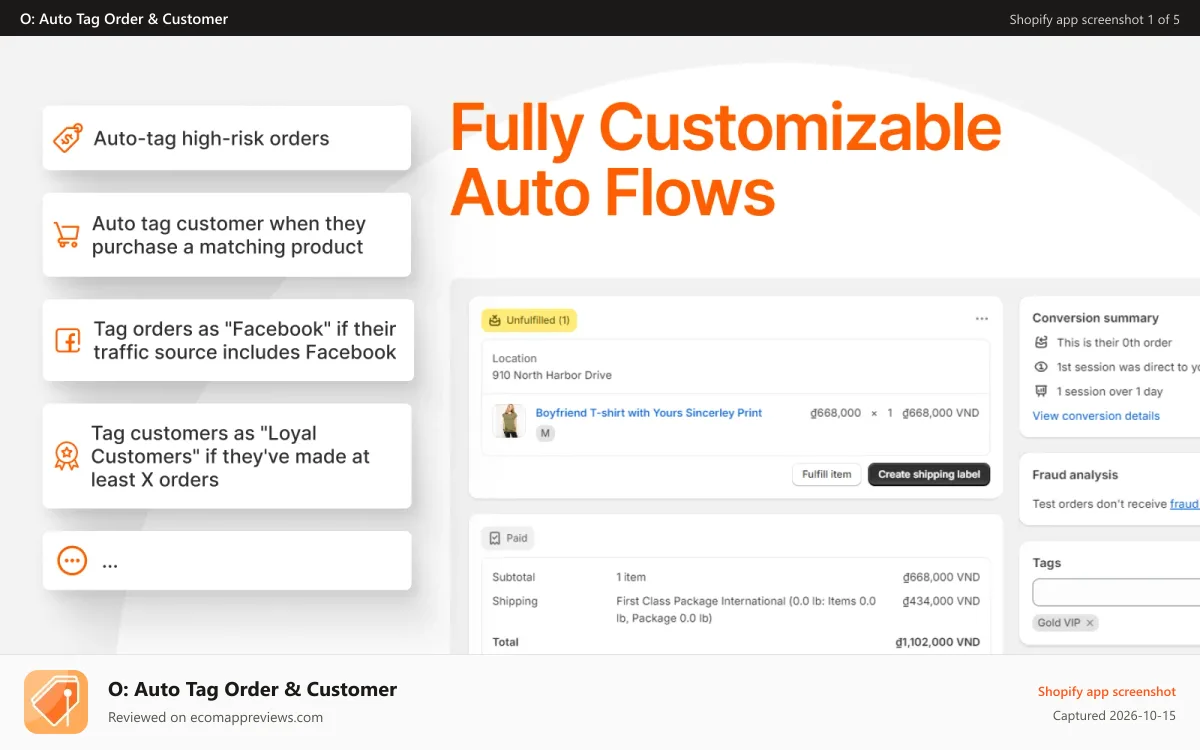The height and width of the screenshot is (750, 1200).
Task: Open the fraud link in Fraud analysis
Action: pyautogui.click(x=1185, y=504)
